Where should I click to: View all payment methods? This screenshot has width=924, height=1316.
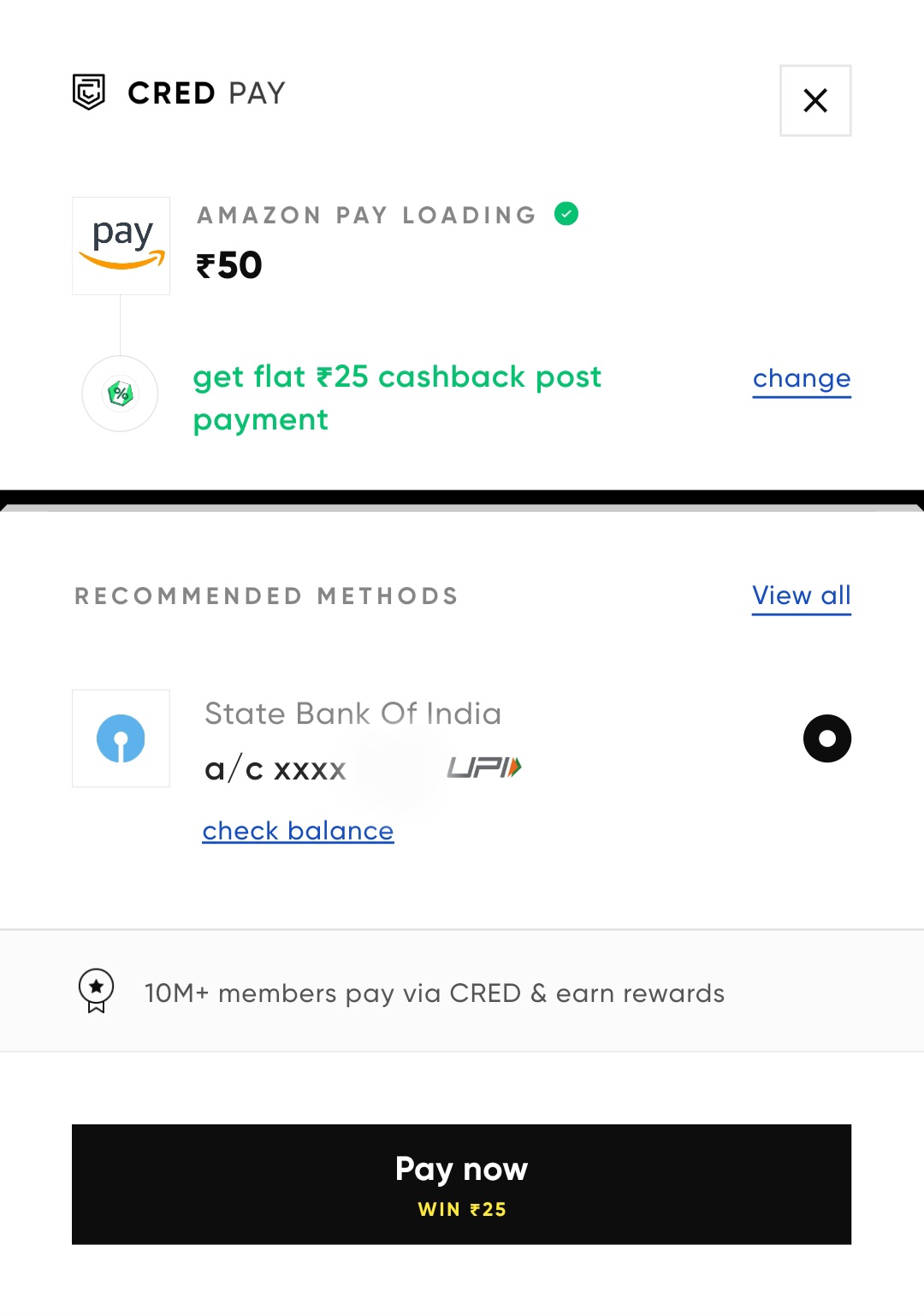[x=801, y=596]
